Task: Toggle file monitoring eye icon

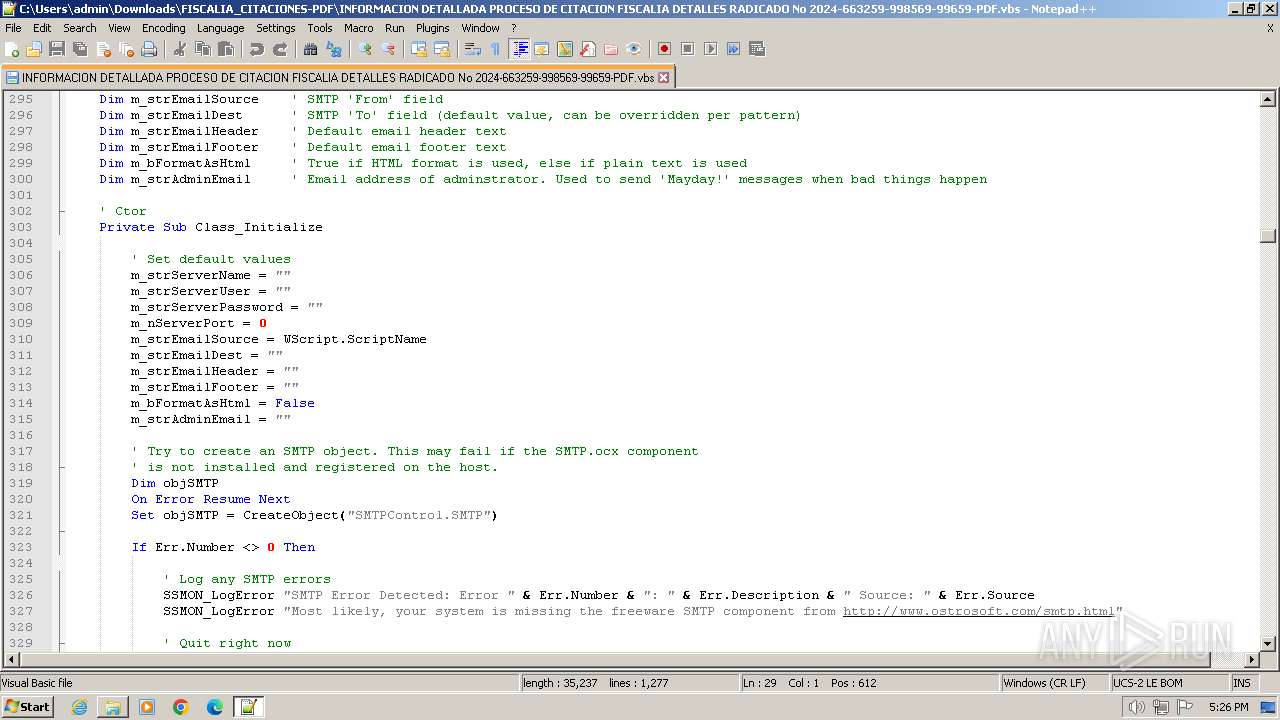Action: click(x=634, y=49)
